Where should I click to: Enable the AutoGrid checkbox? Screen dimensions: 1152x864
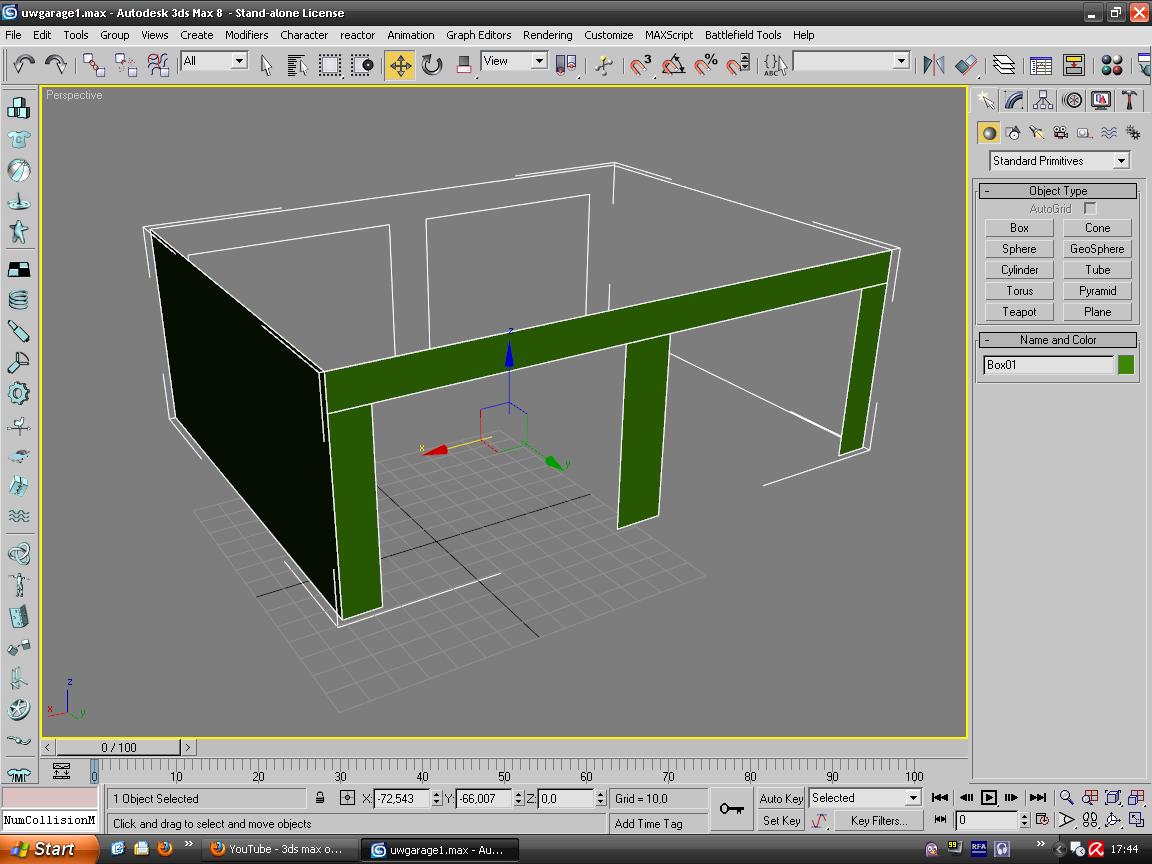1090,209
